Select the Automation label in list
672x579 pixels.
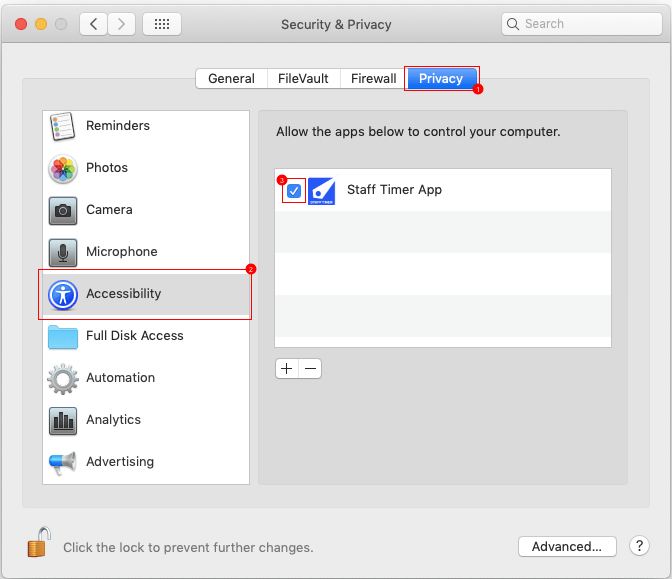click(120, 378)
